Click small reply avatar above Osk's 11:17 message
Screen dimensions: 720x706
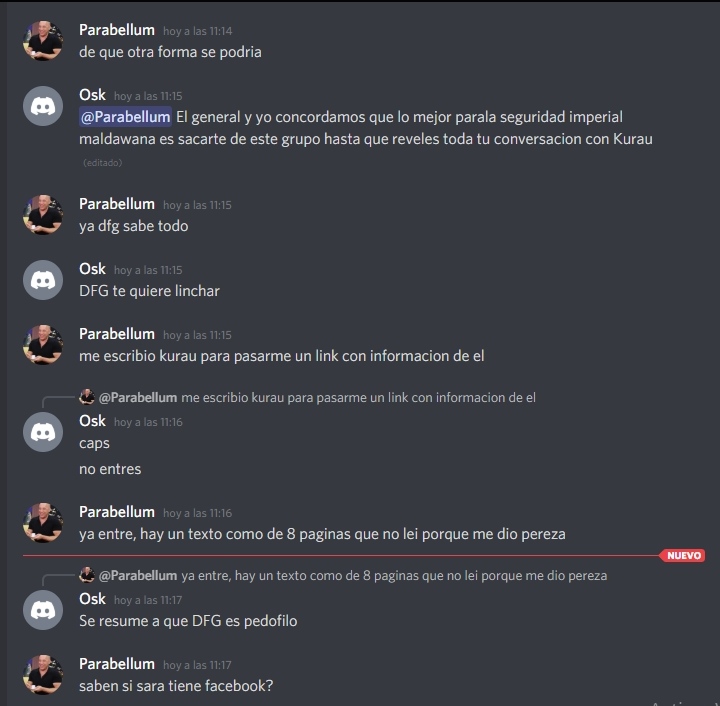(x=87, y=575)
